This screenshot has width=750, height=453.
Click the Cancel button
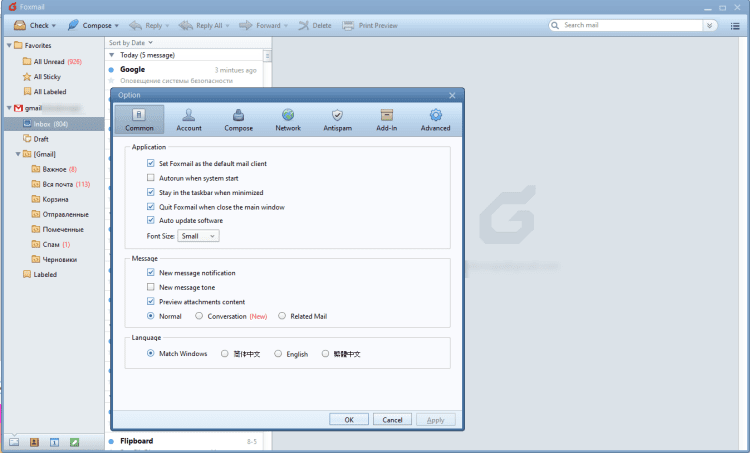click(392, 420)
